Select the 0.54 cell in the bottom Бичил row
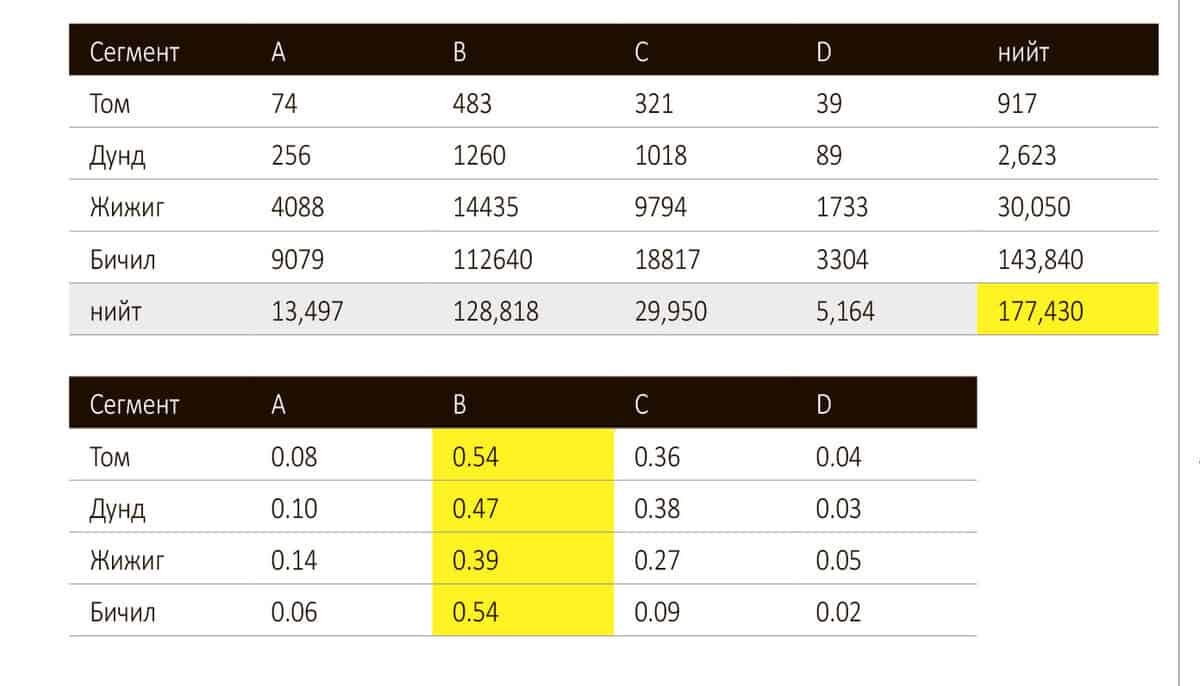Viewport: 1200px width, 686px height. [475, 612]
